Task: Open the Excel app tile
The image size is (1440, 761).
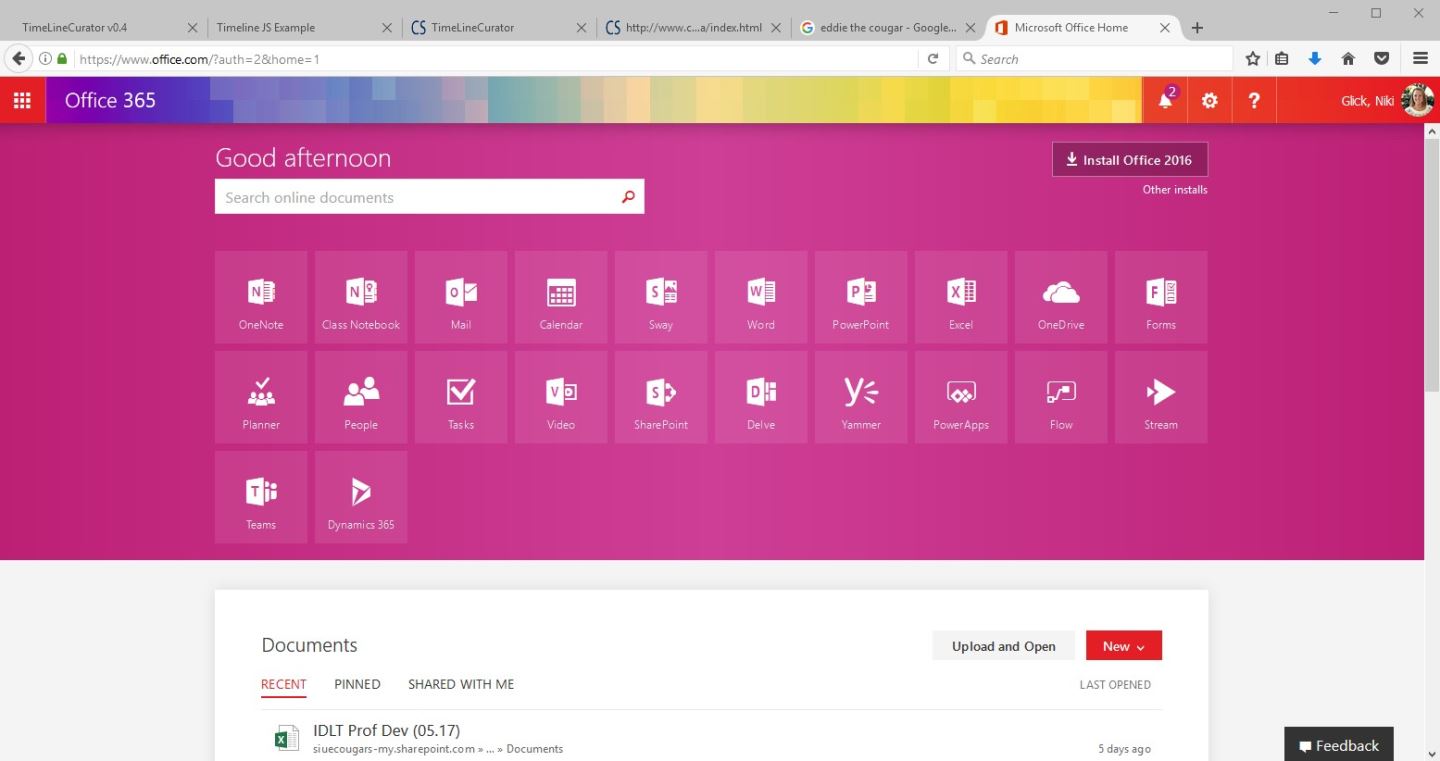Action: [x=961, y=297]
